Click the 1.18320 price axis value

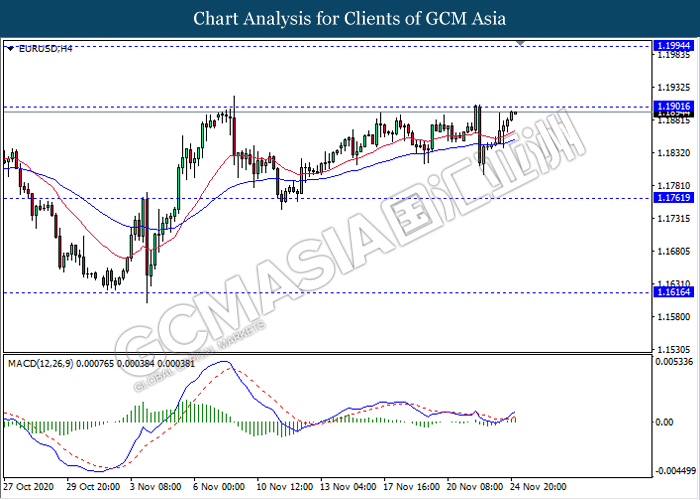pyautogui.click(x=674, y=153)
